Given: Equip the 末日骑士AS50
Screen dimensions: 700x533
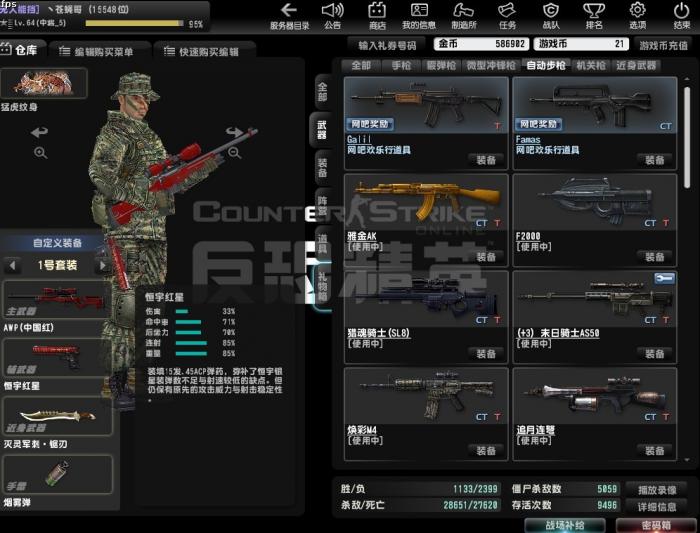Looking at the screenshot, I should (654, 354).
